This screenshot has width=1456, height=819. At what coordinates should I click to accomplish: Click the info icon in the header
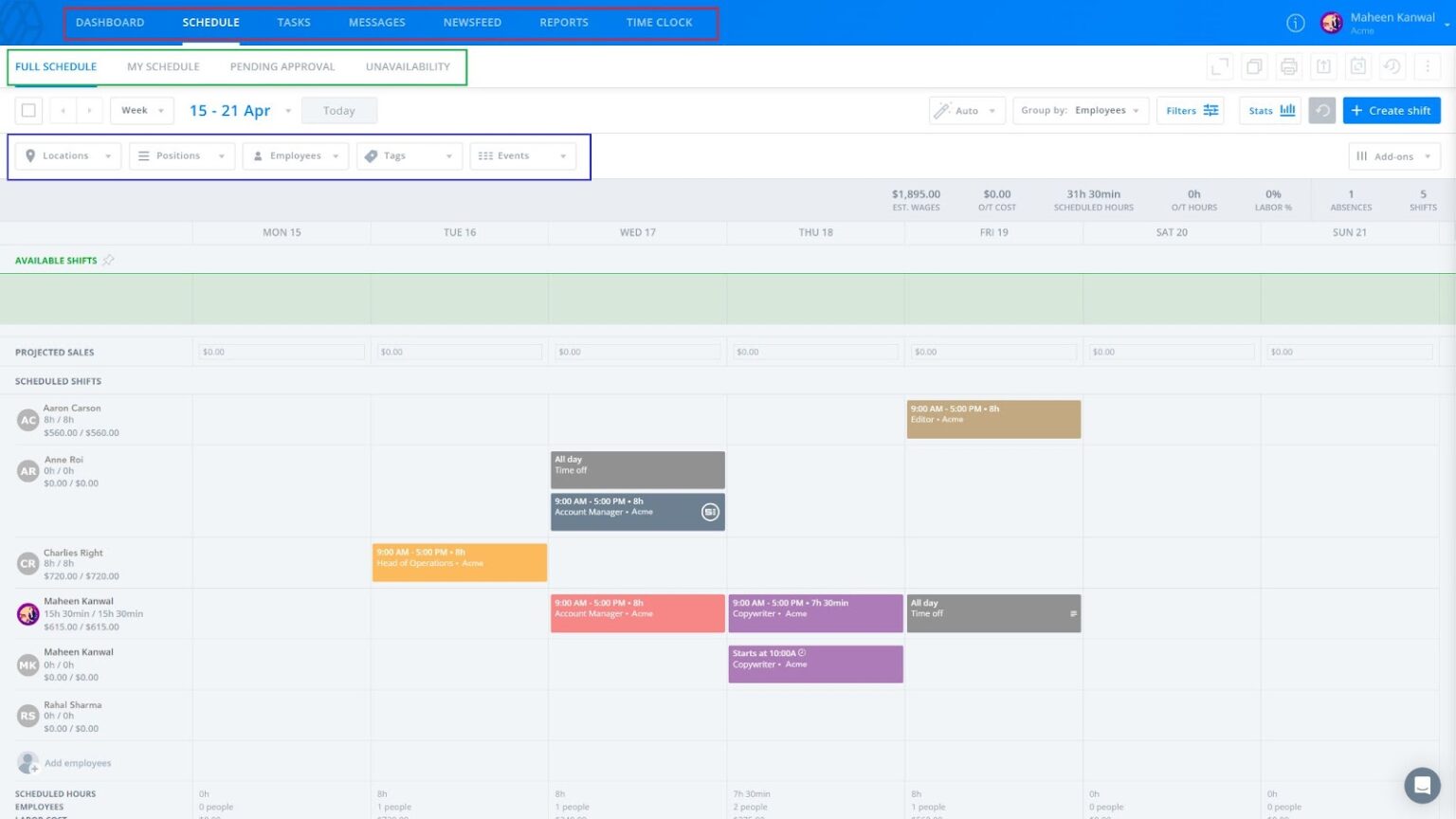(1295, 23)
